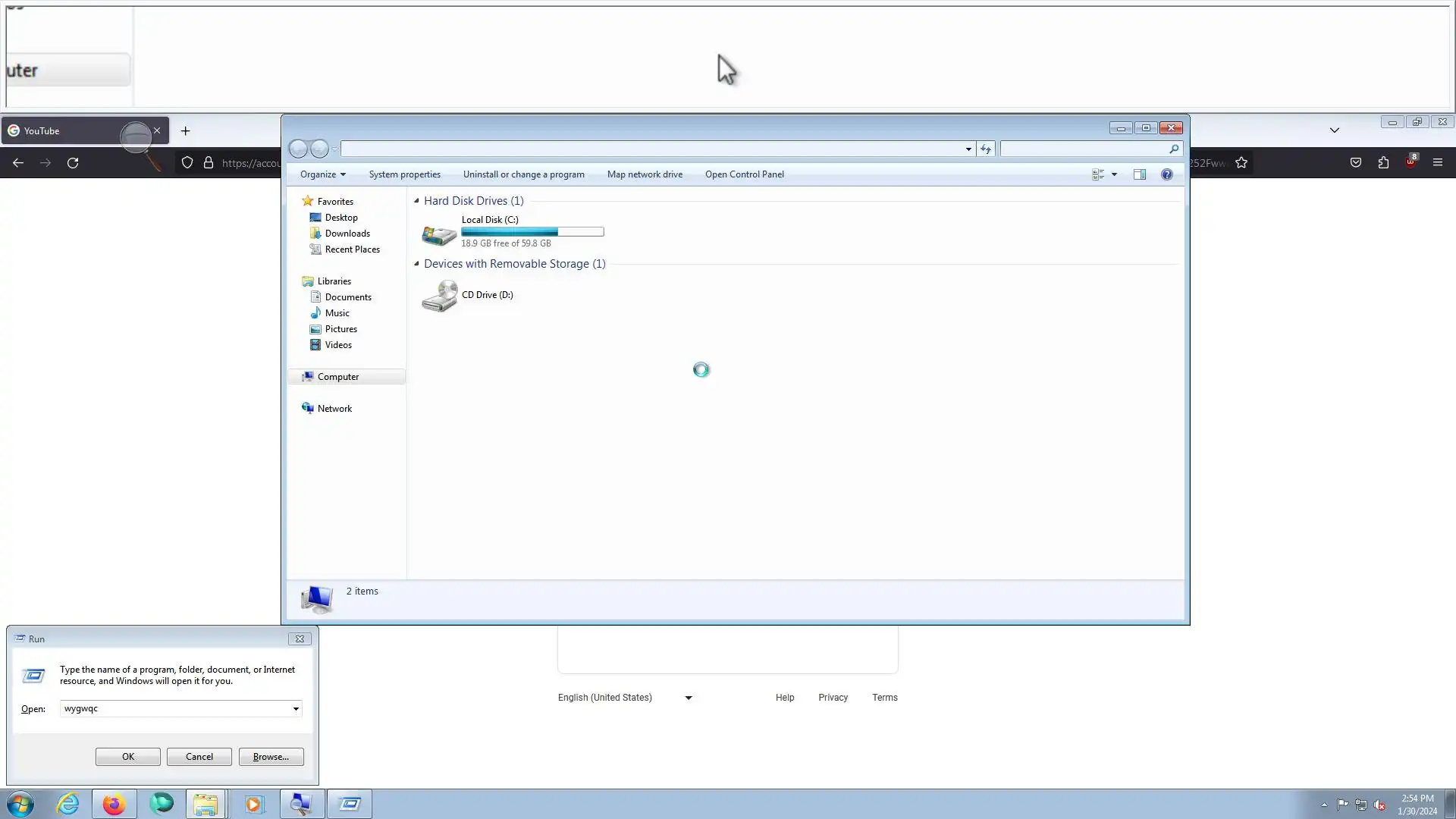Open Firefox extensions puzzle icon
Viewport: 1456px width, 819px height.
coord(1383,163)
